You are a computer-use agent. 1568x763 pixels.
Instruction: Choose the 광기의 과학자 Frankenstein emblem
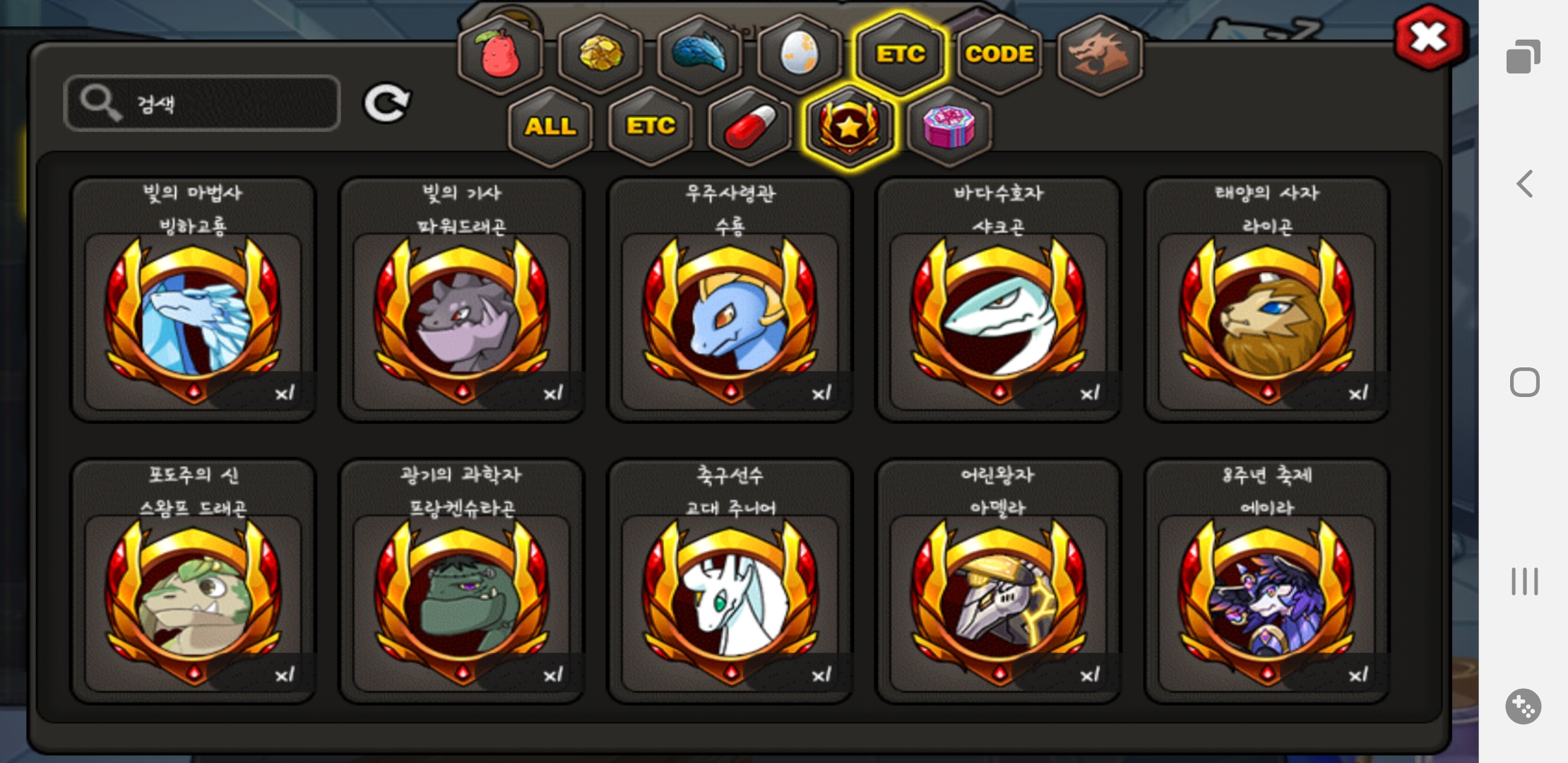[x=461, y=581]
